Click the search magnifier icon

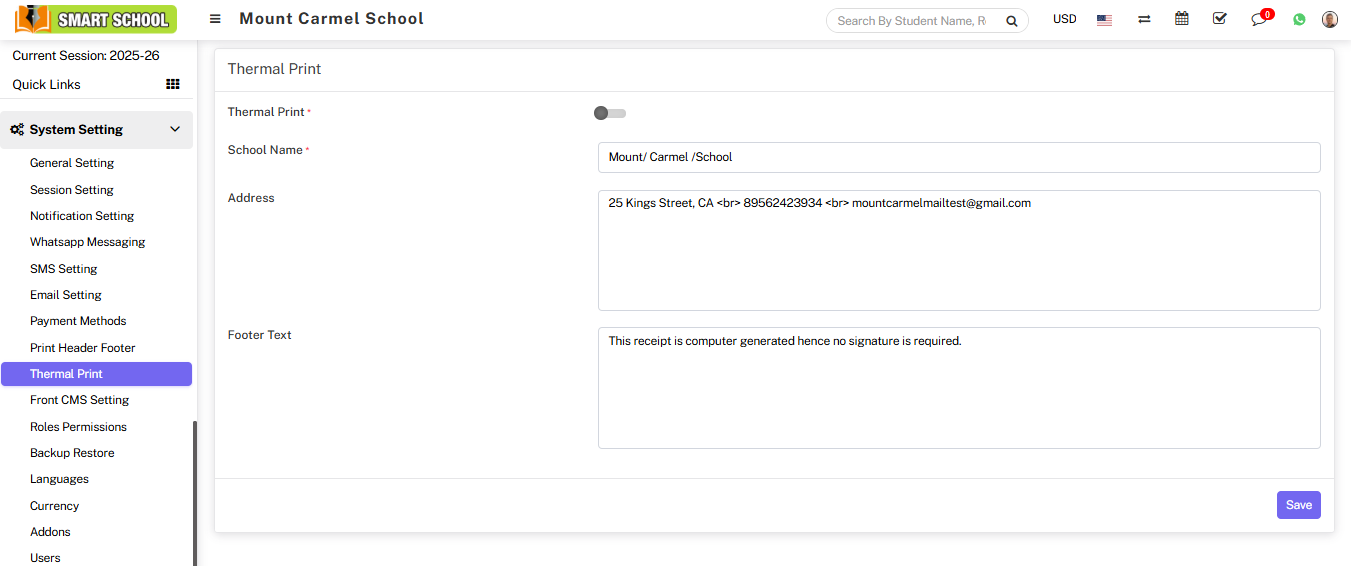point(1011,21)
